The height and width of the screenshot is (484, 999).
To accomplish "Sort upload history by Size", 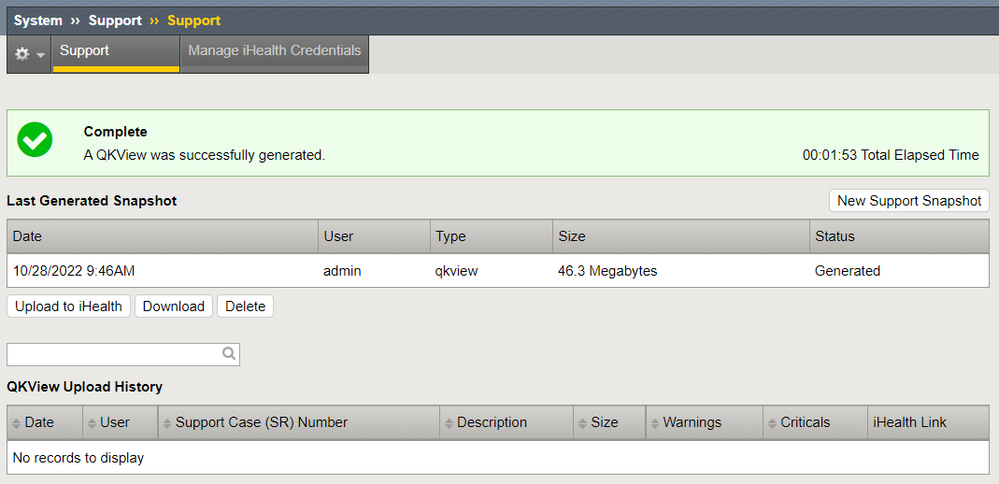I will [x=610, y=422].
